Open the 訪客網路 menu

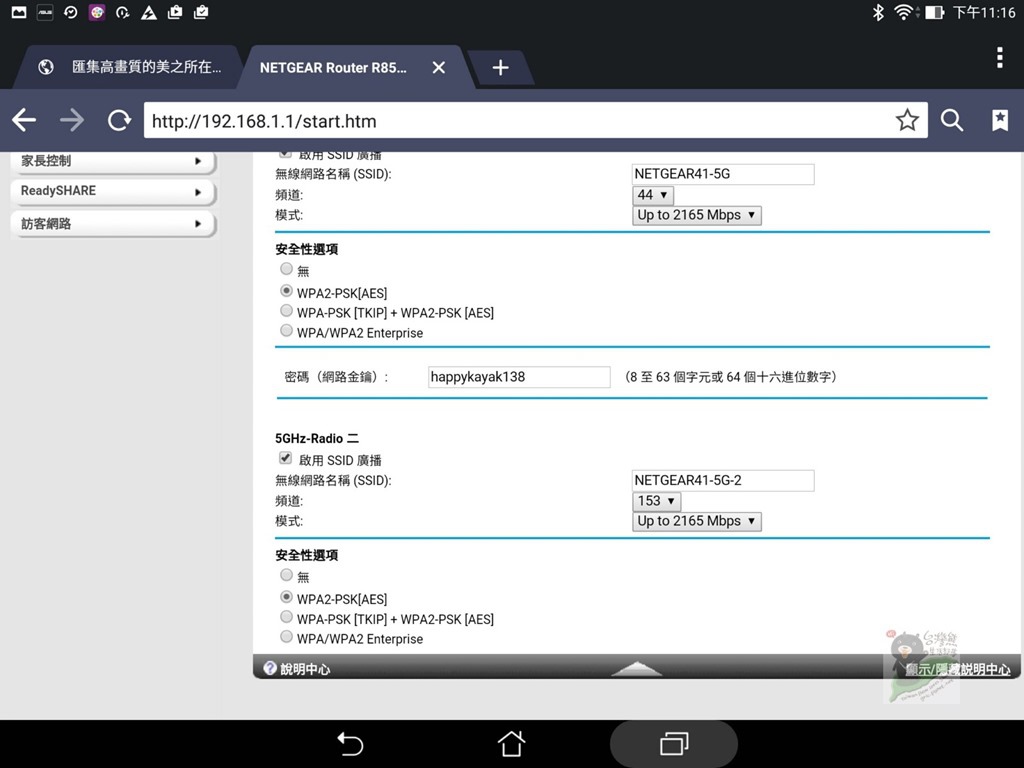(x=112, y=224)
